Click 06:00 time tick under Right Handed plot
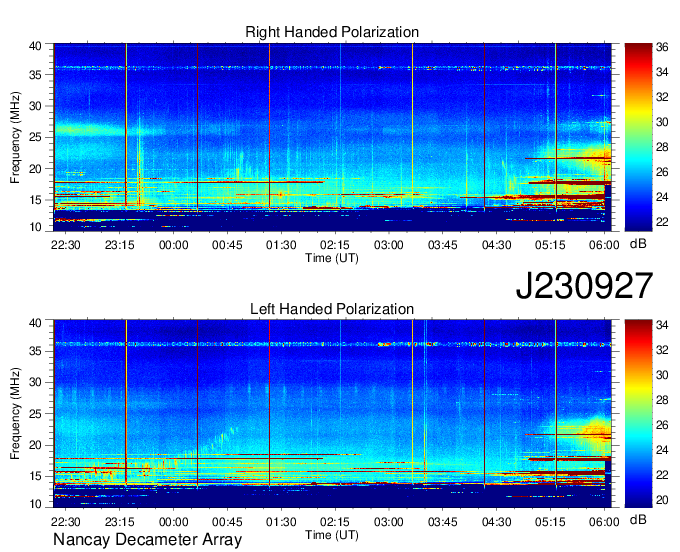 604,245
